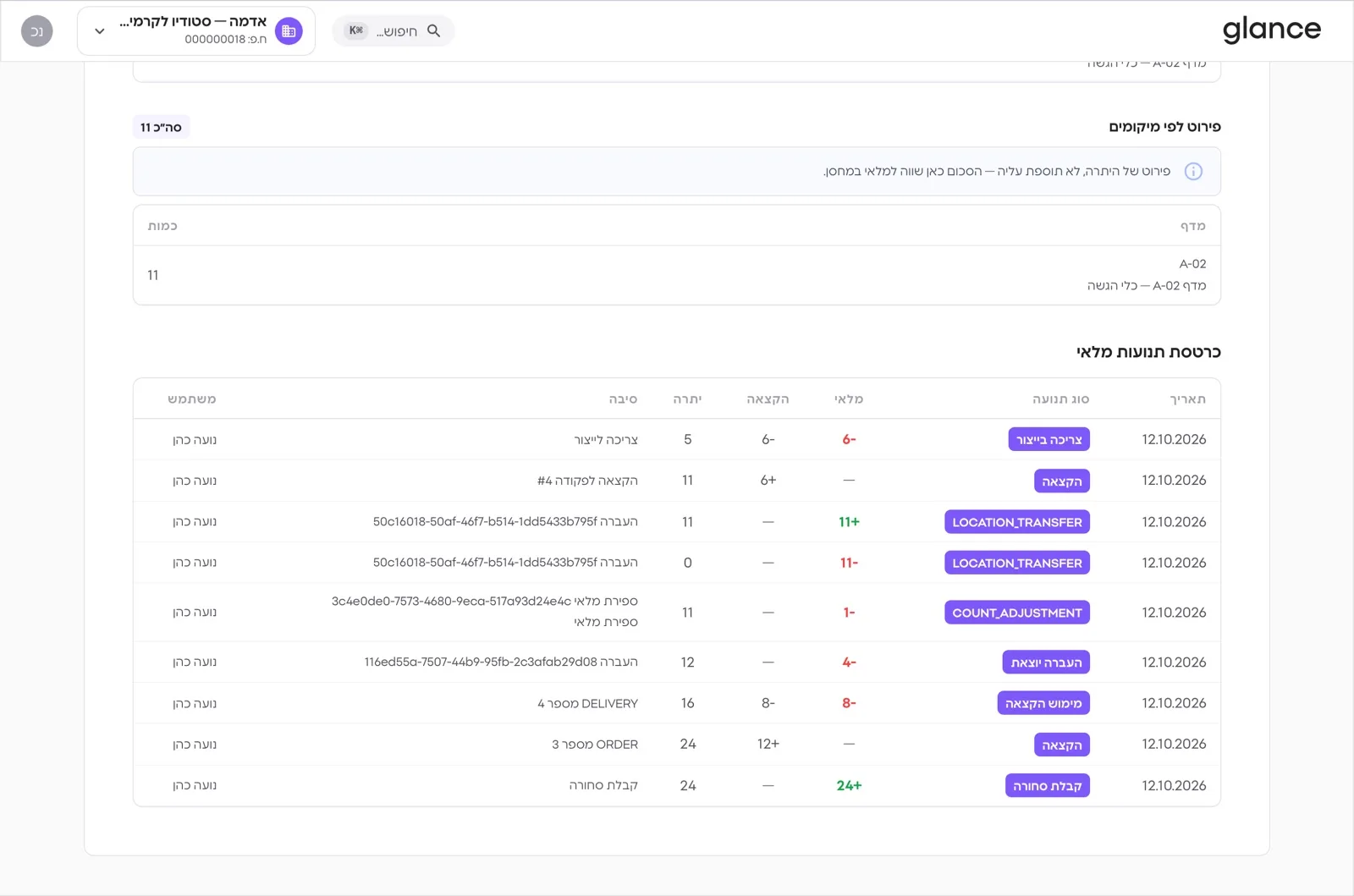Click the red 8- stock value

click(x=849, y=703)
